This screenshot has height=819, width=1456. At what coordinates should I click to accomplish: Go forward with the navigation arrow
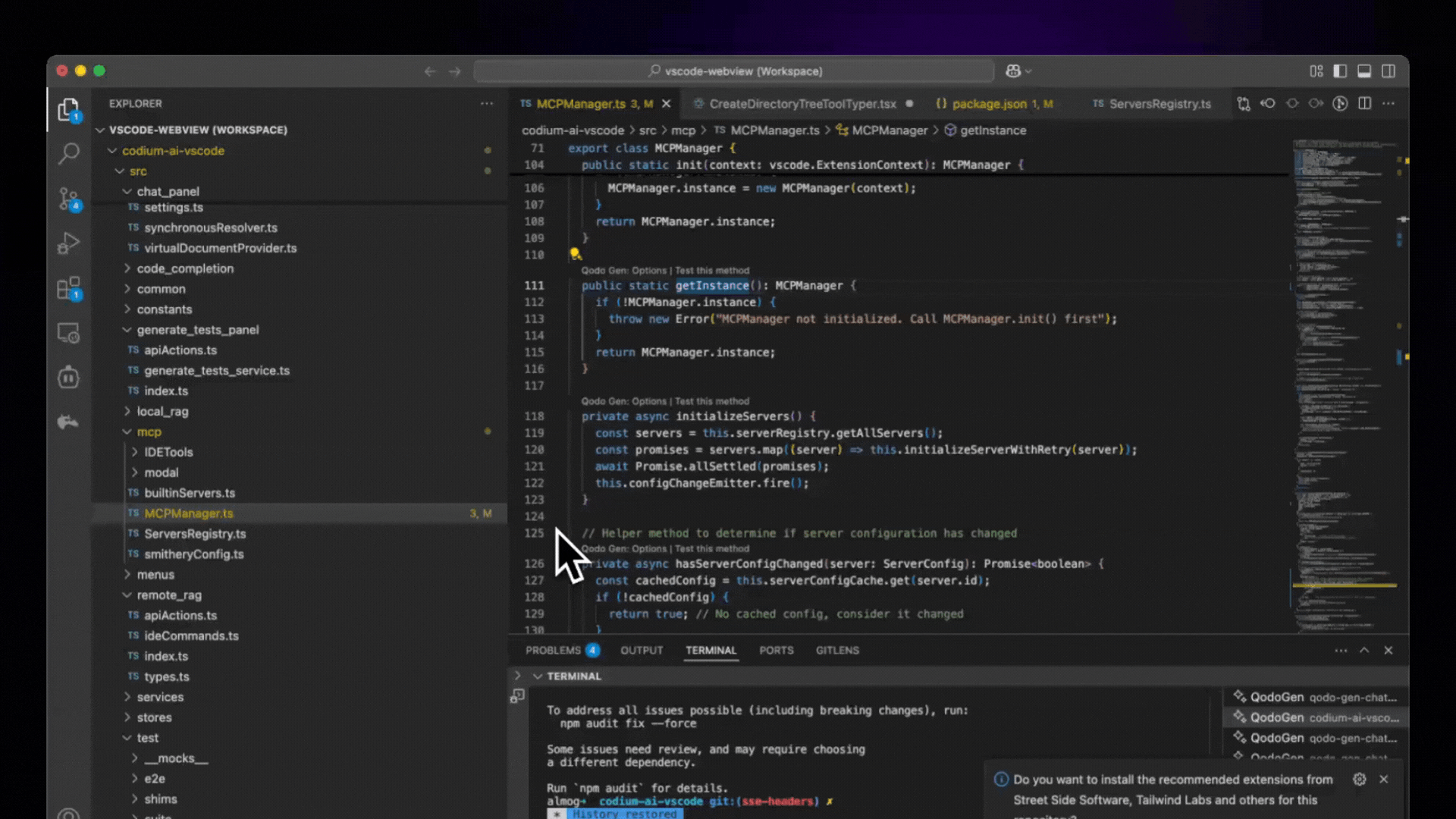(x=455, y=71)
